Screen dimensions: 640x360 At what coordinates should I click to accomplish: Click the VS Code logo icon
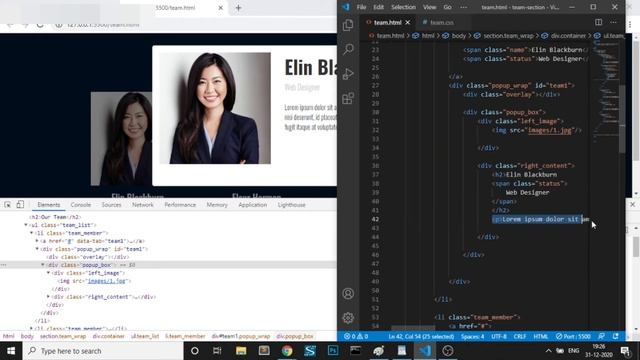pyautogui.click(x=346, y=7)
